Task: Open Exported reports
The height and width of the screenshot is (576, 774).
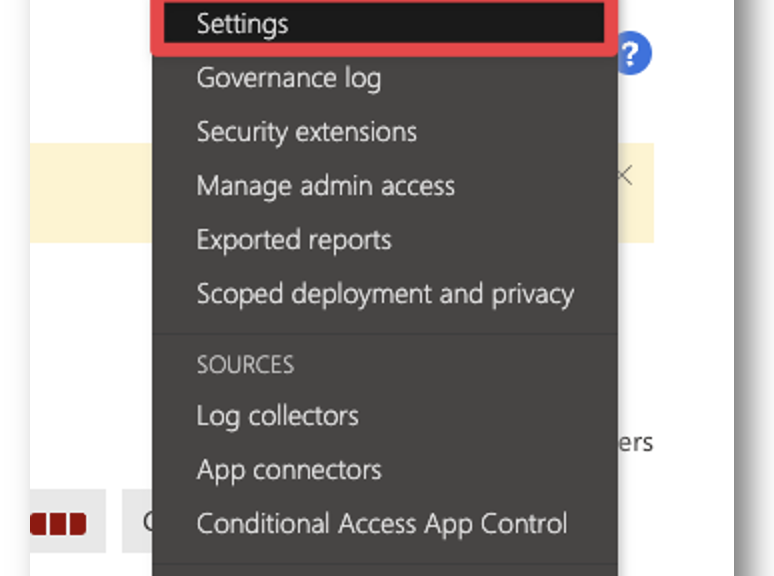Action: [x=294, y=240]
